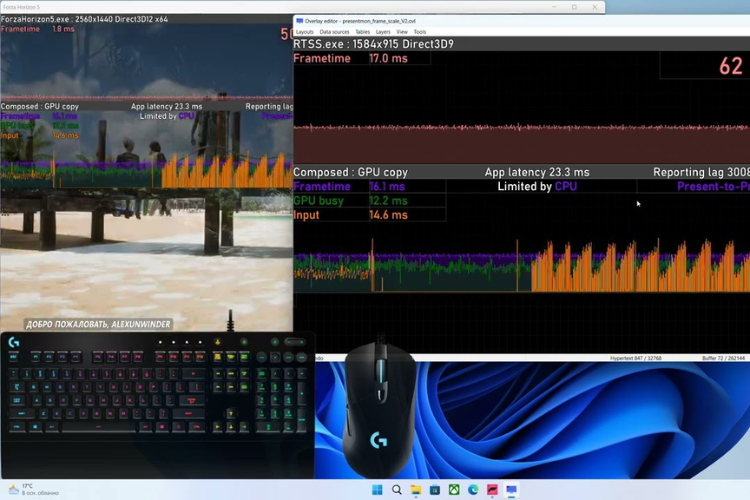750x500 pixels.
Task: Click the large 62 framerate counter
Action: 730,67
